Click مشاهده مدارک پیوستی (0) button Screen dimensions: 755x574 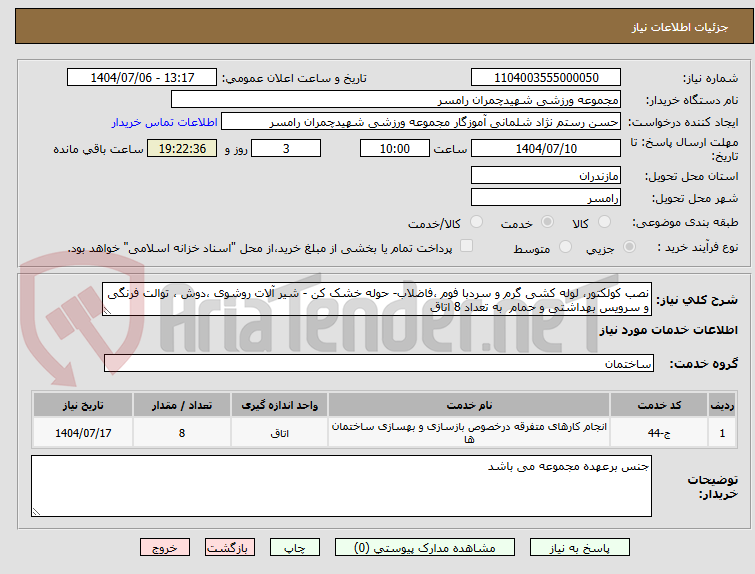coord(425,548)
